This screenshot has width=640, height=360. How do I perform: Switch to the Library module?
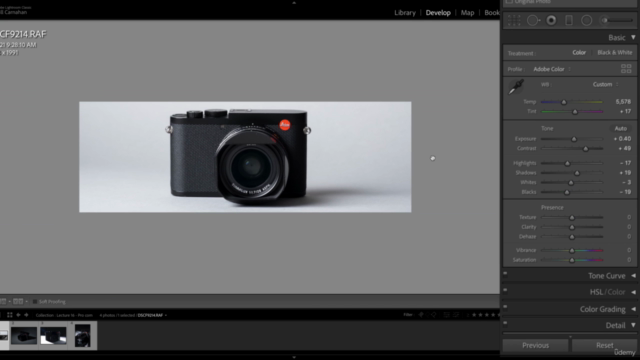405,13
